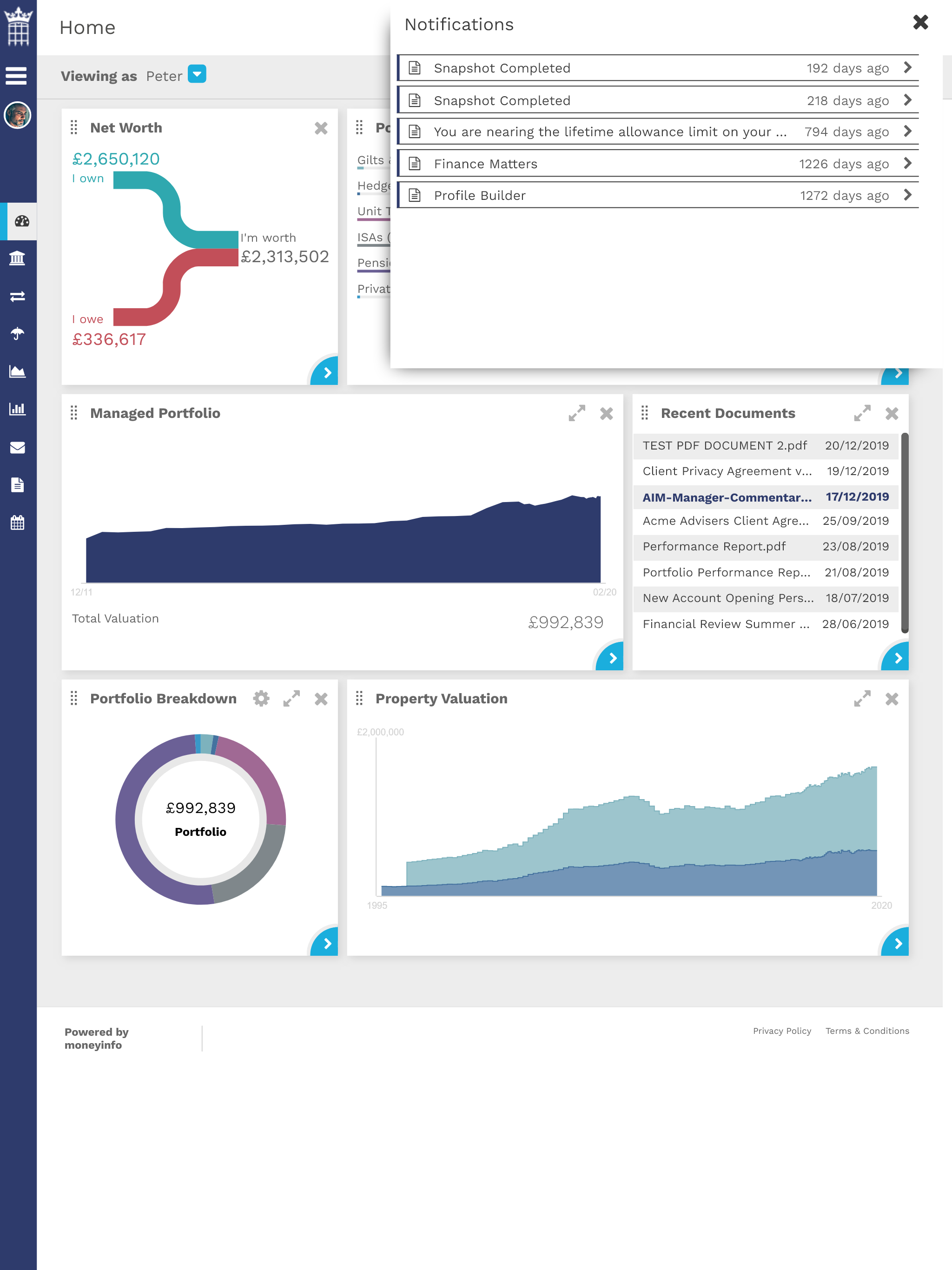The height and width of the screenshot is (1270, 952).
Task: Open the Finance Matters notification
Action: pyautogui.click(x=658, y=164)
